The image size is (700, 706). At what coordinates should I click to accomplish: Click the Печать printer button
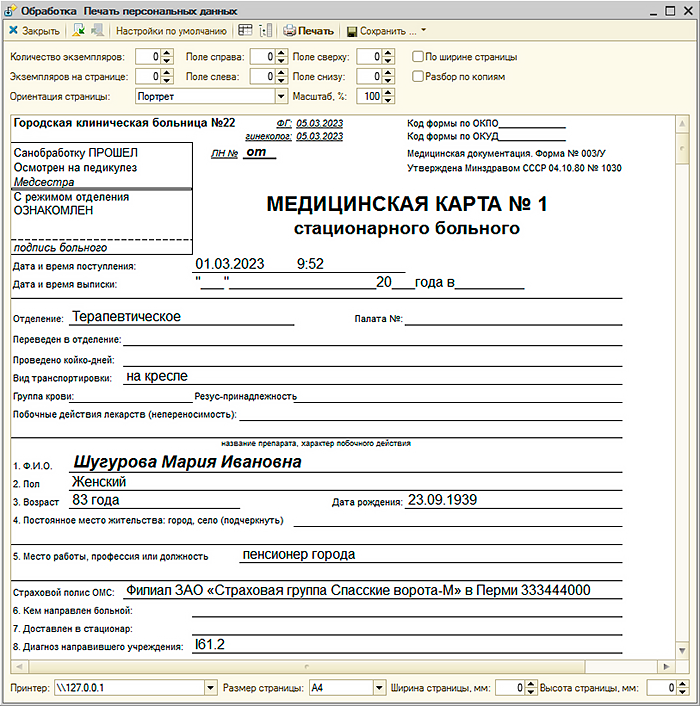308,31
